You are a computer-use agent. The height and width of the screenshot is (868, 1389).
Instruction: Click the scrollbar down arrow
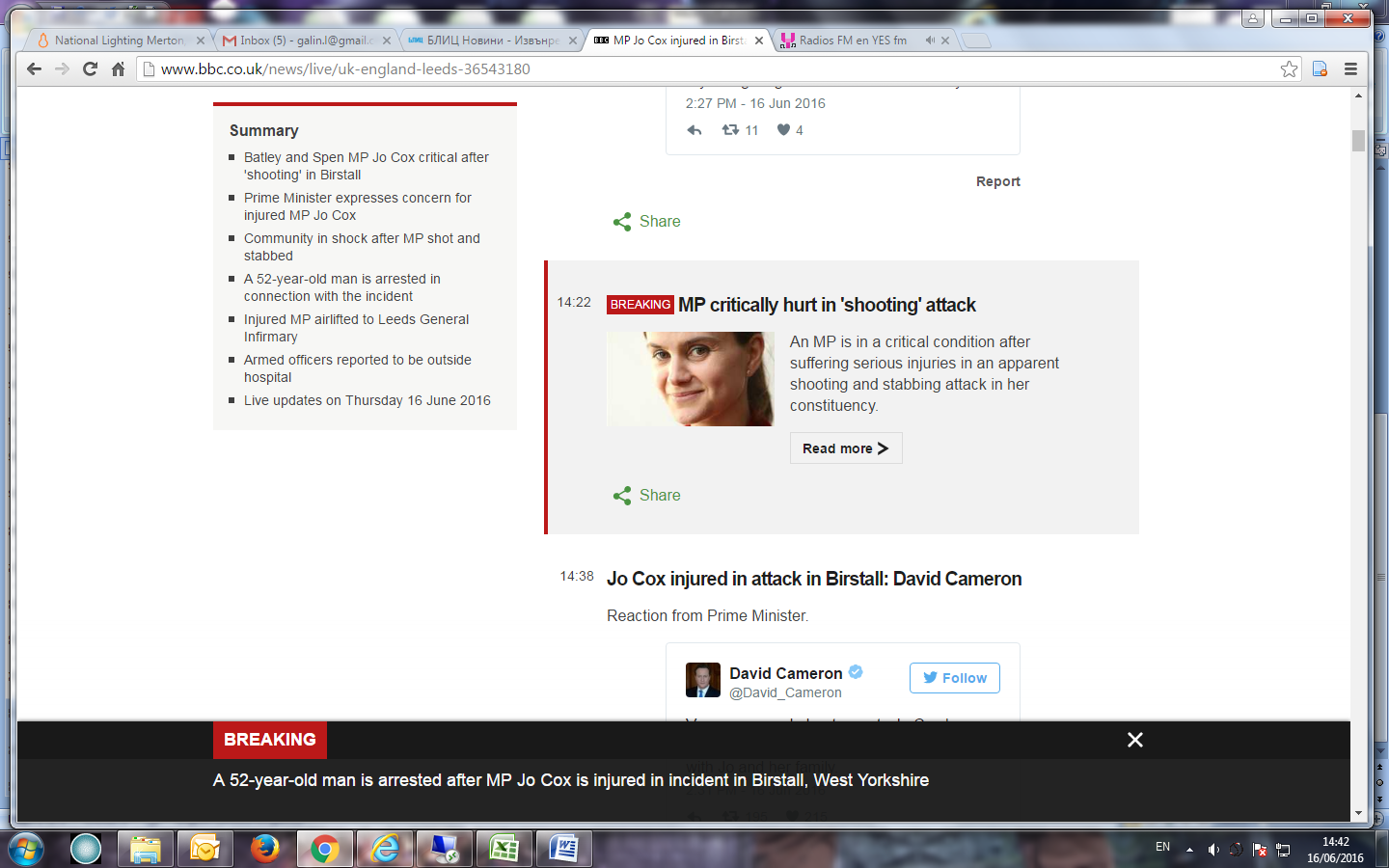[1358, 814]
